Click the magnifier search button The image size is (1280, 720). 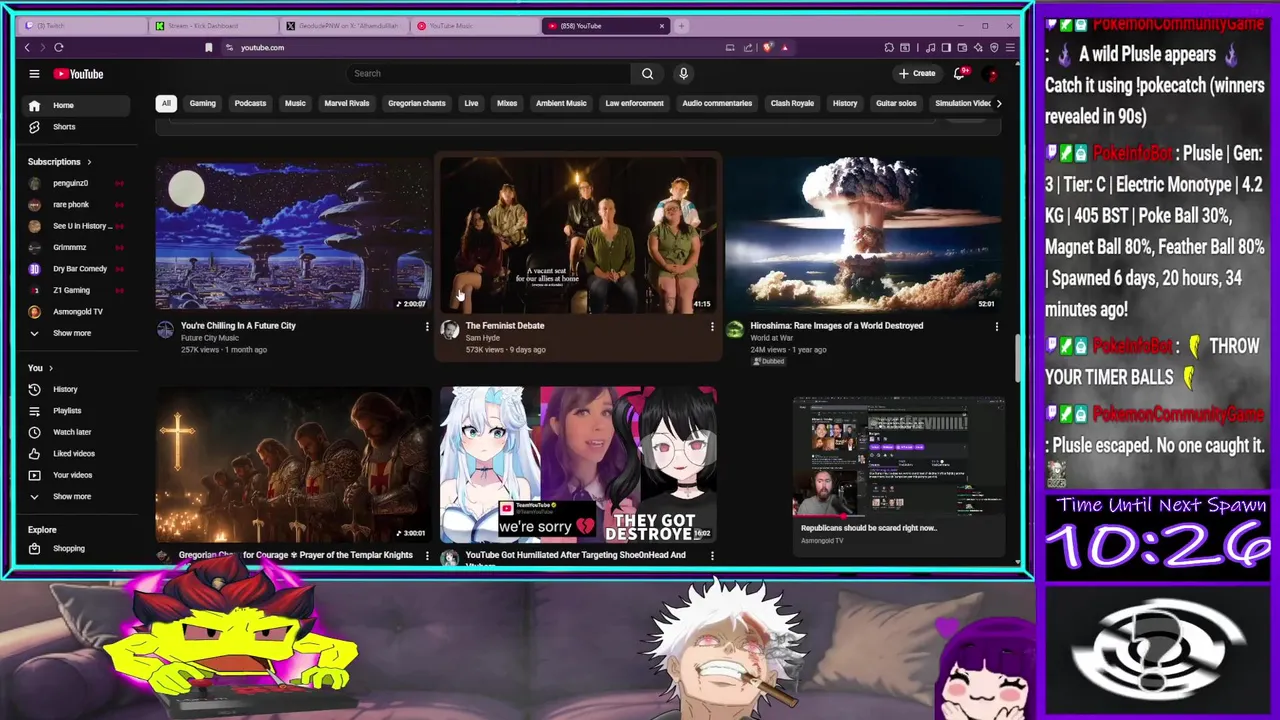tap(647, 73)
